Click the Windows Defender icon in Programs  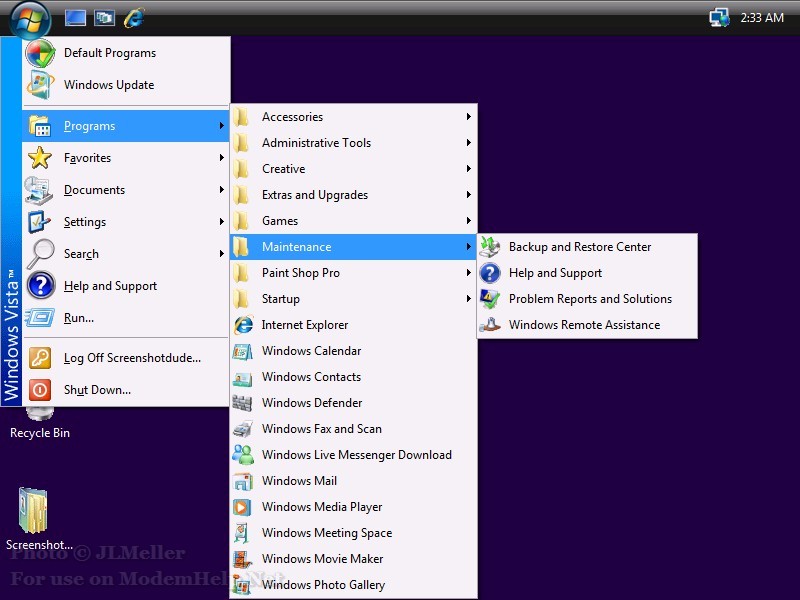coord(242,403)
